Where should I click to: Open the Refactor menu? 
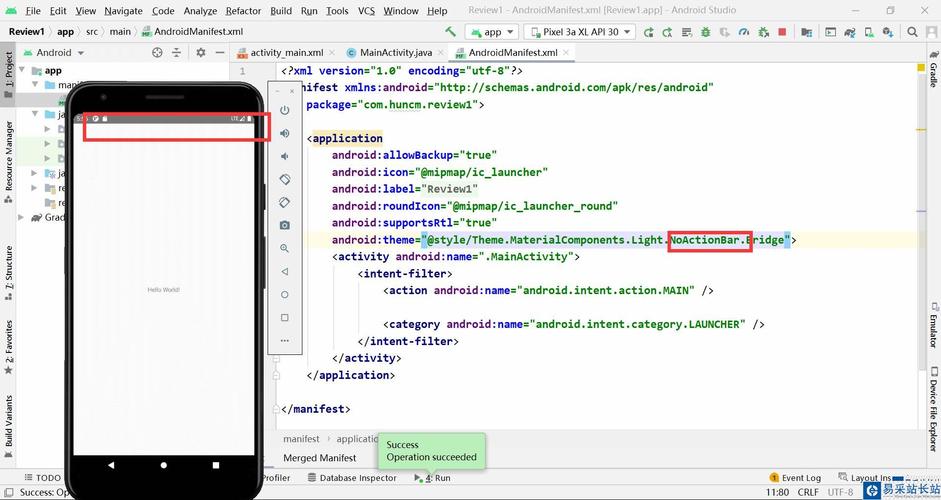coord(243,11)
